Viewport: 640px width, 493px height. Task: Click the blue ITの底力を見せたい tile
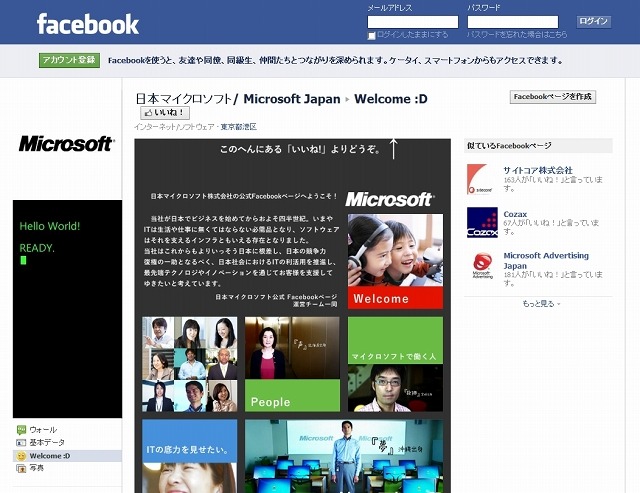click(189, 442)
